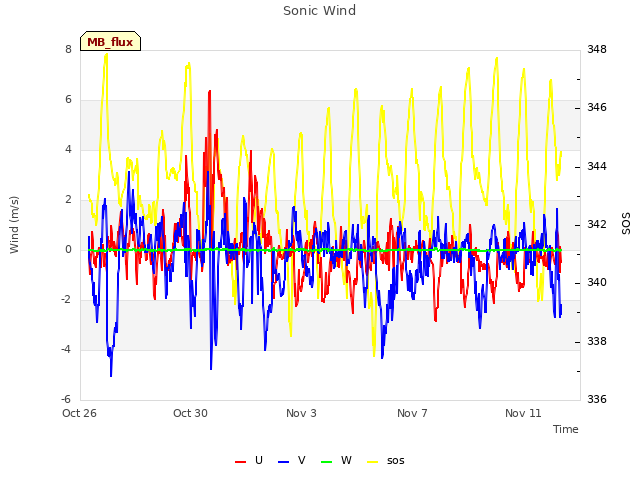
Task: Click the green W legend swatch
Action: click(x=327, y=462)
